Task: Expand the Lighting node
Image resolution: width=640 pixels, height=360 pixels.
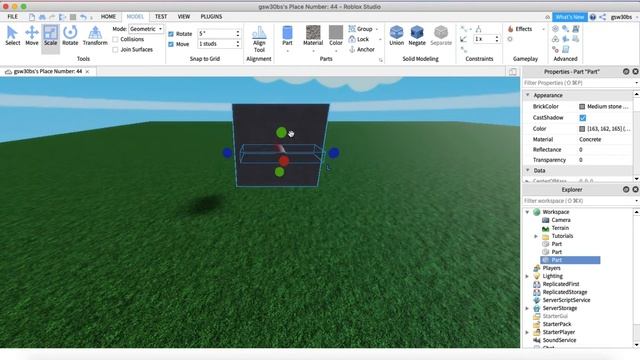Action: point(527,276)
